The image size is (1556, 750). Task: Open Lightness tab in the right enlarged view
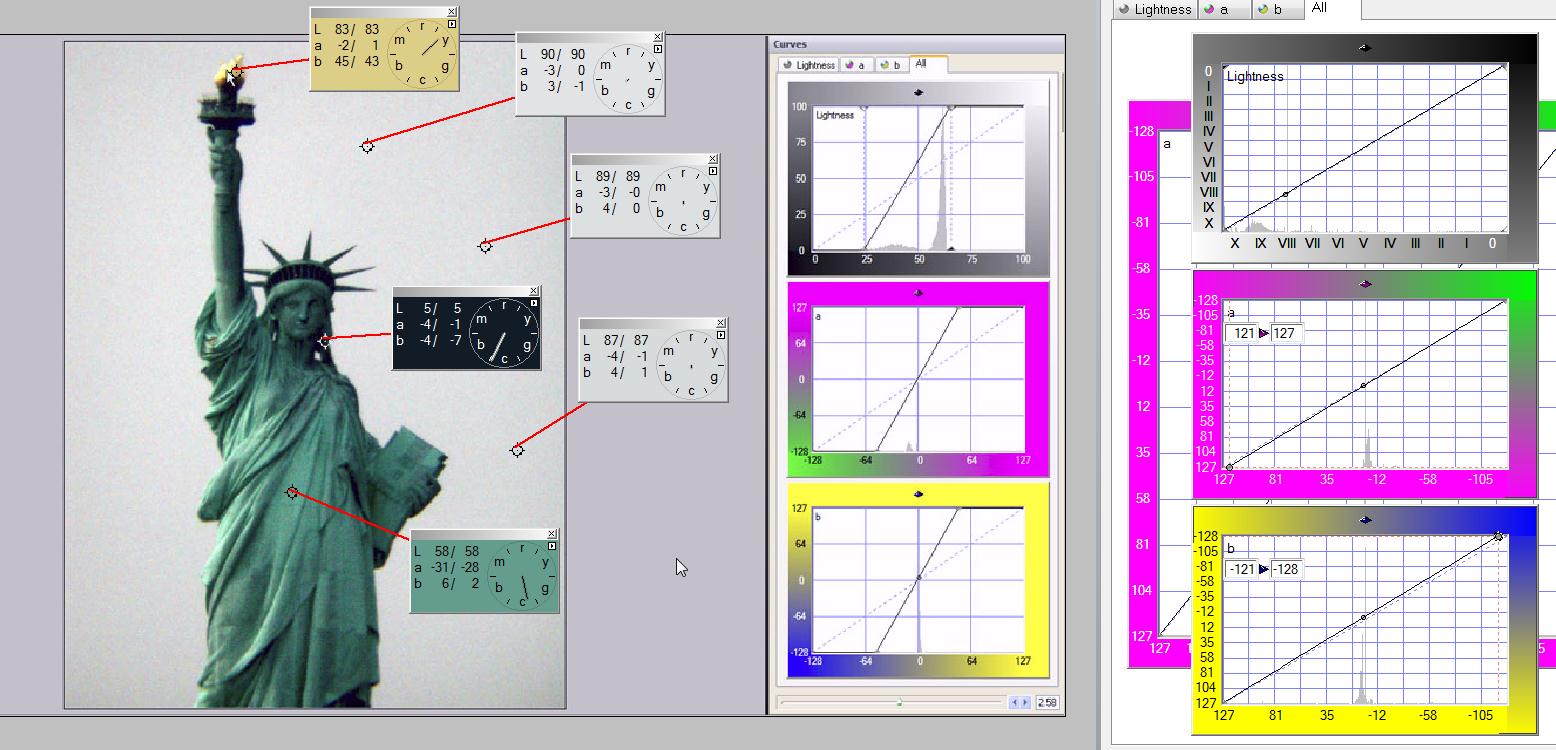pos(1154,9)
